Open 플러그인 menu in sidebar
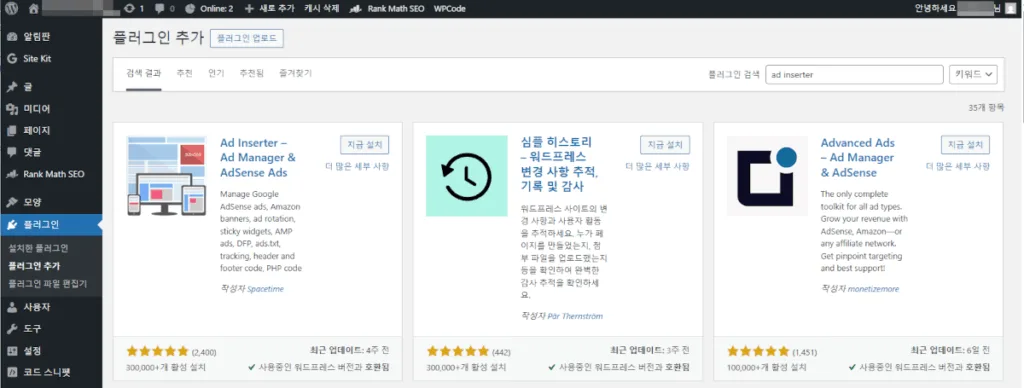The height and width of the screenshot is (388, 1024). click(x=51, y=225)
